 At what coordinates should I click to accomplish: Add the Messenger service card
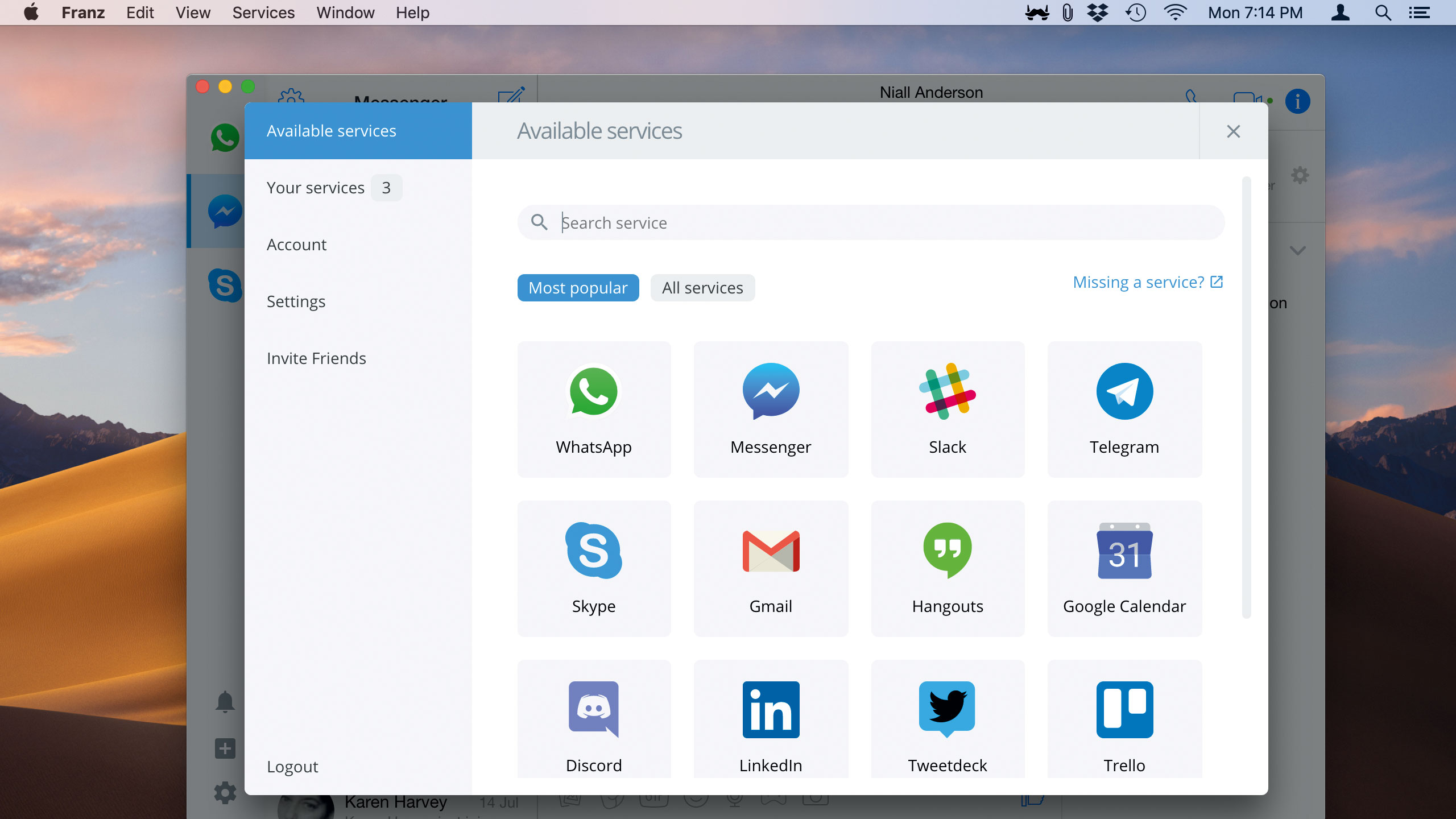point(771,409)
